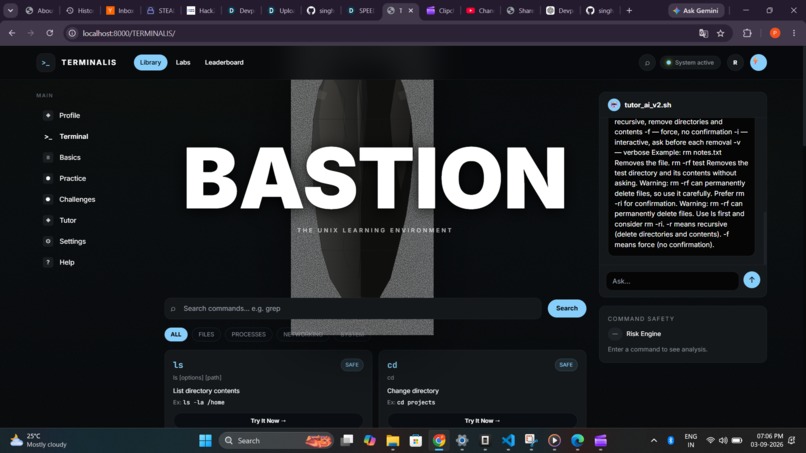Open Challenges in the sidebar
Screen dimensions: 806x453
(x=77, y=199)
